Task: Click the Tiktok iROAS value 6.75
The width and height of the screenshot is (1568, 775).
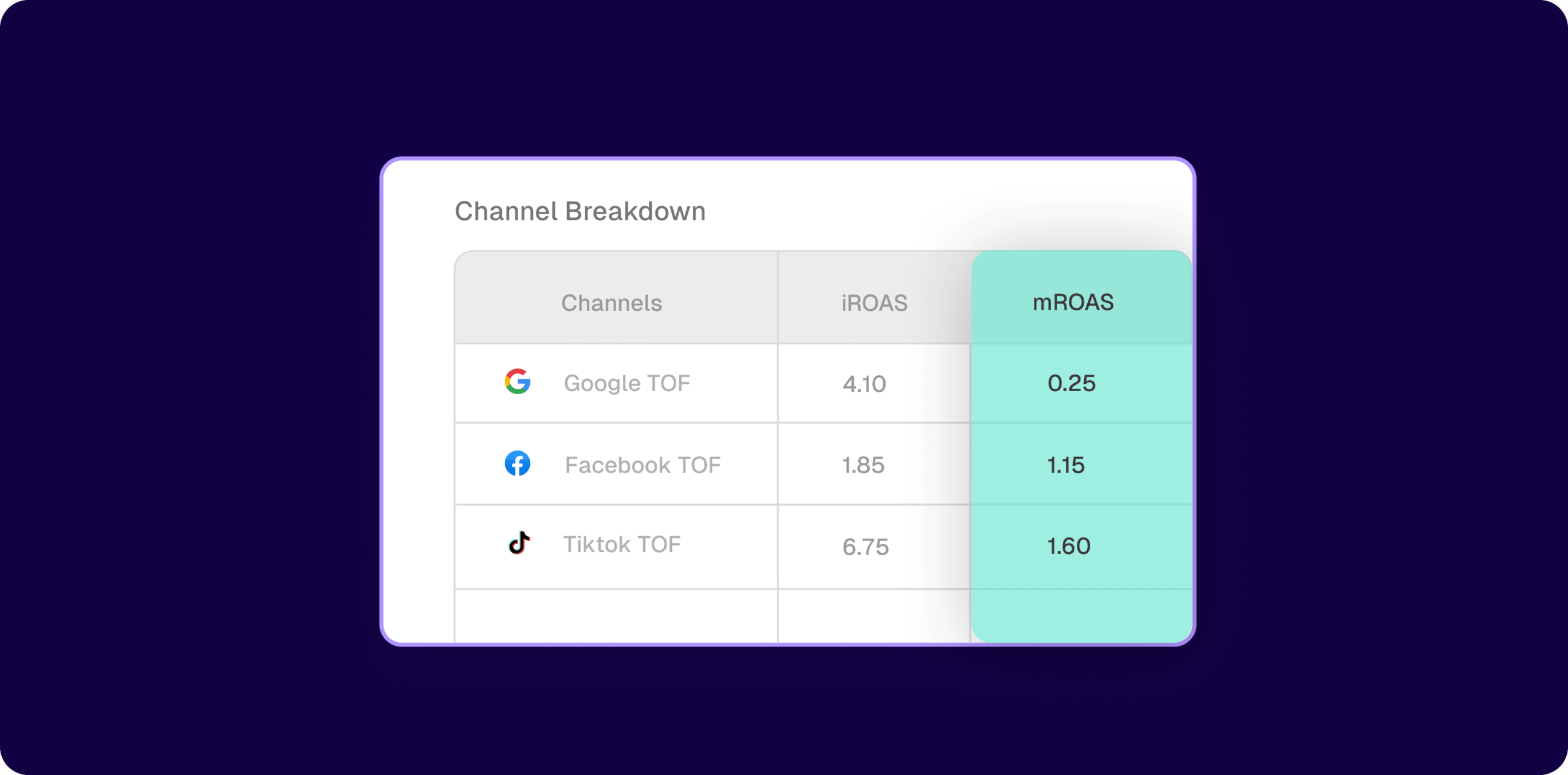Action: pyautogui.click(x=865, y=547)
